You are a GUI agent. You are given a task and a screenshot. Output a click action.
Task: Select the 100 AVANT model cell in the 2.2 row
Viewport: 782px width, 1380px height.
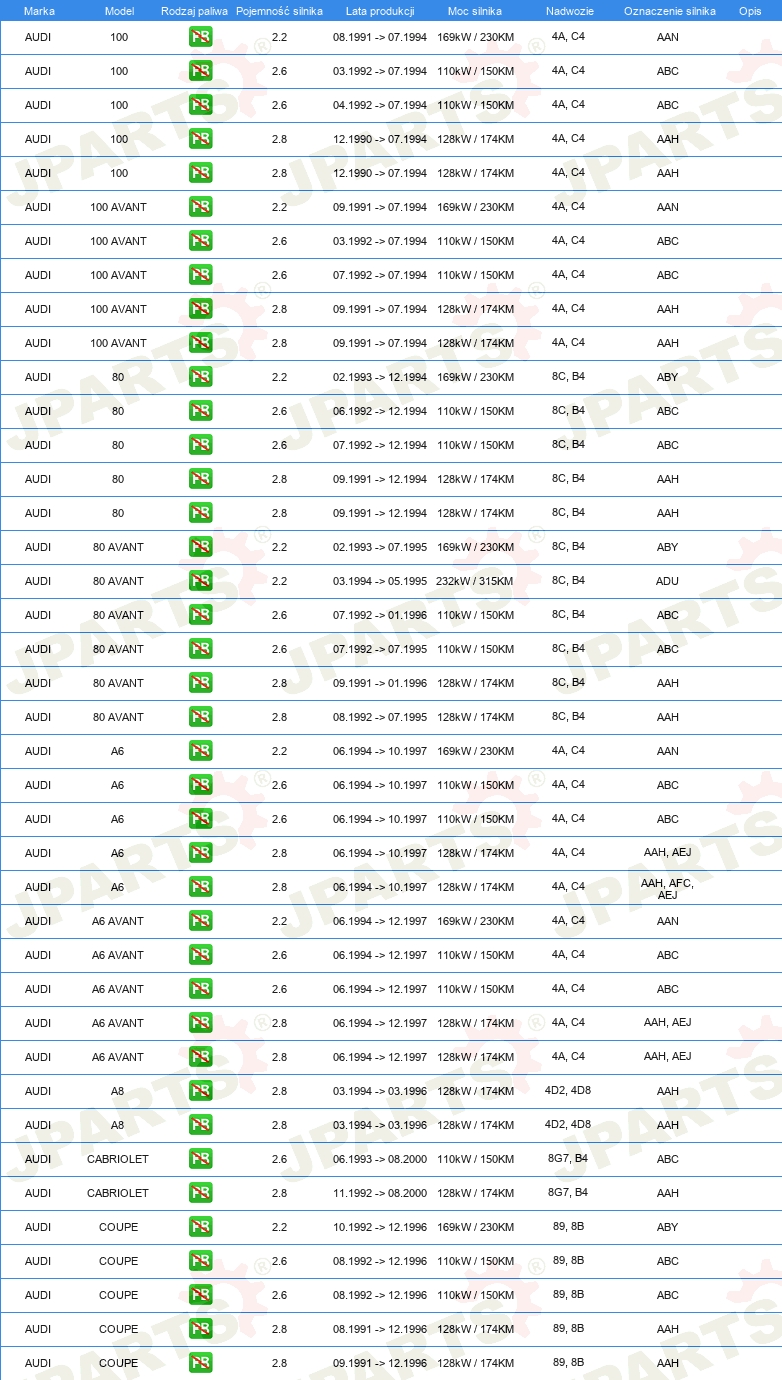click(118, 208)
